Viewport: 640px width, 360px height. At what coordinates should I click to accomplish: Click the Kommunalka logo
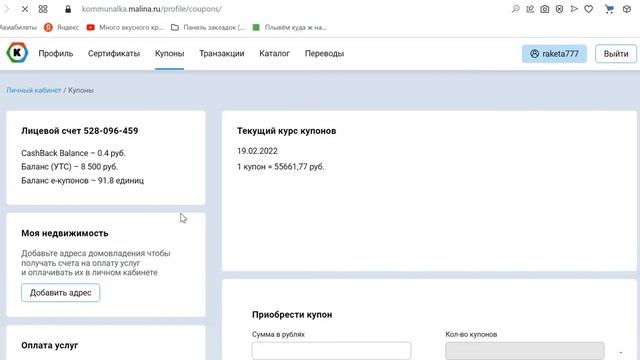[17, 53]
